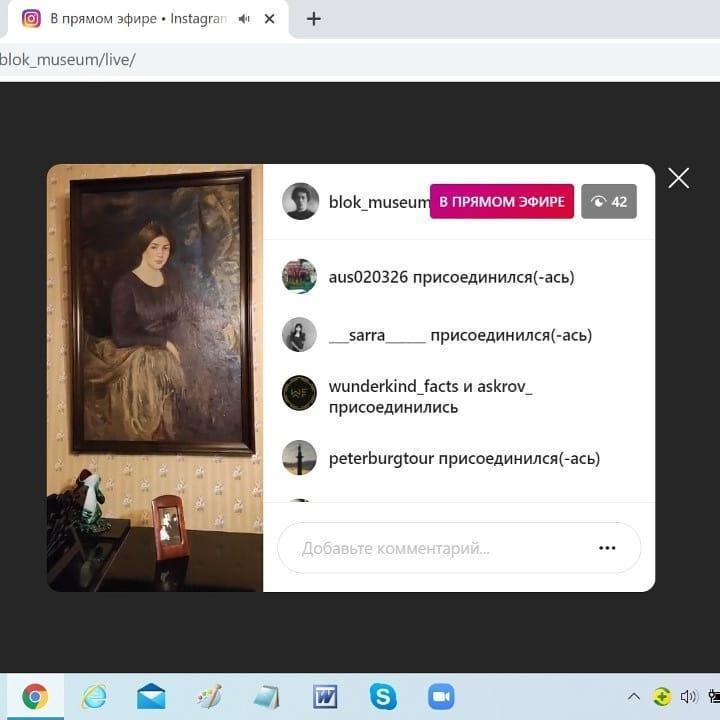The height and width of the screenshot is (720, 720).
Task: Click the comment input field
Action: pyautogui.click(x=430, y=548)
